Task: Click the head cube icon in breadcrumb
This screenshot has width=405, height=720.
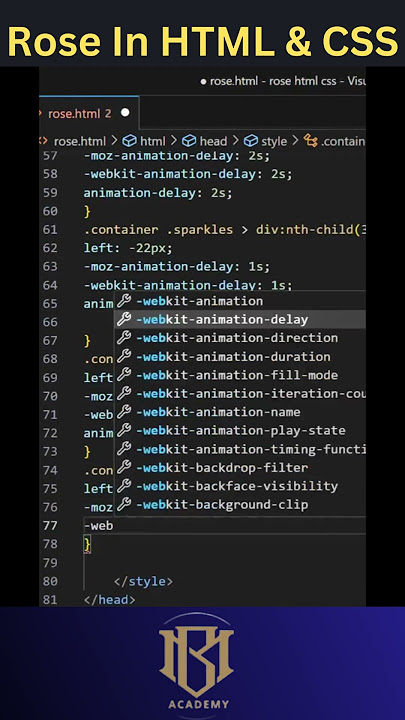Action: [x=189, y=141]
